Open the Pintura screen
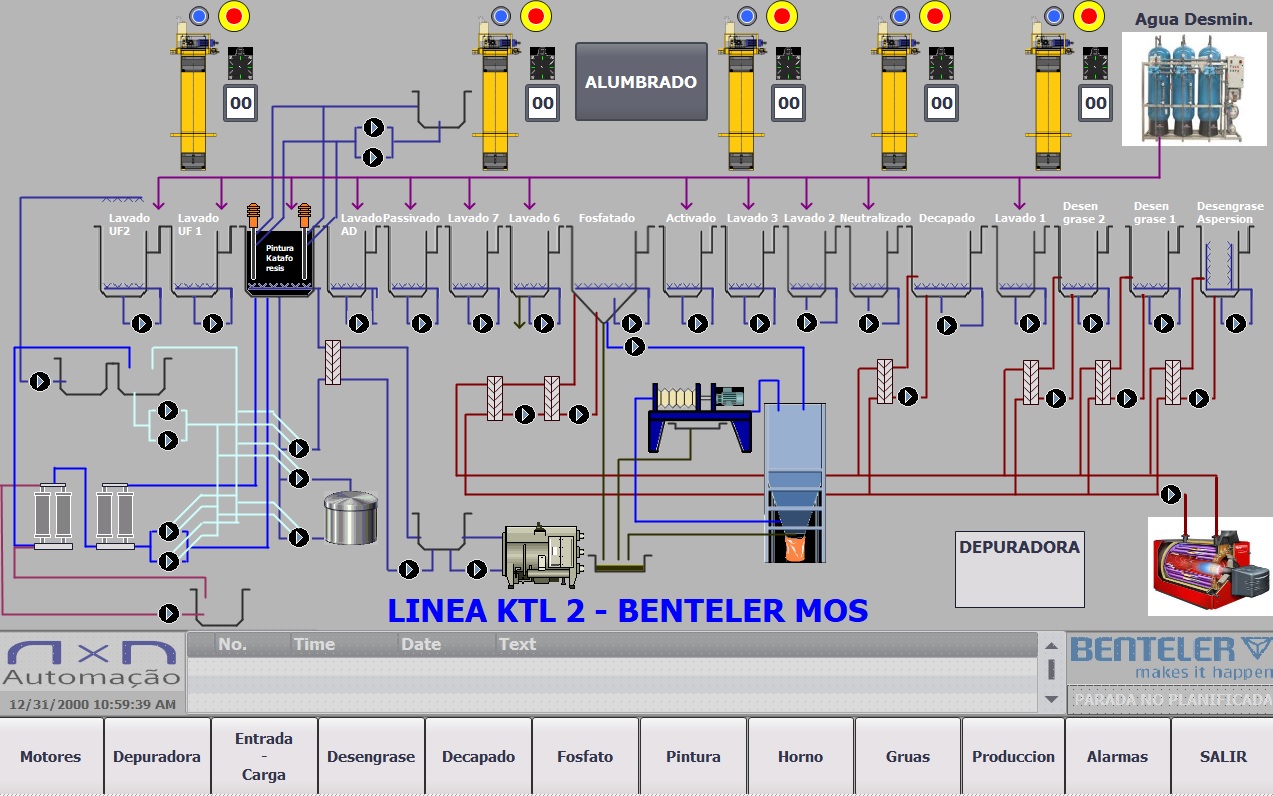This screenshot has height=796, width=1273. tap(693, 757)
